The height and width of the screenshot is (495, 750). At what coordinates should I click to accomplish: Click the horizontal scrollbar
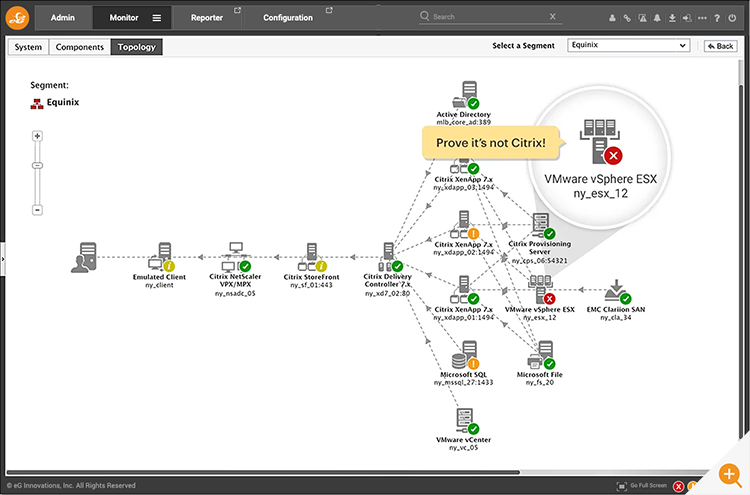263,473
